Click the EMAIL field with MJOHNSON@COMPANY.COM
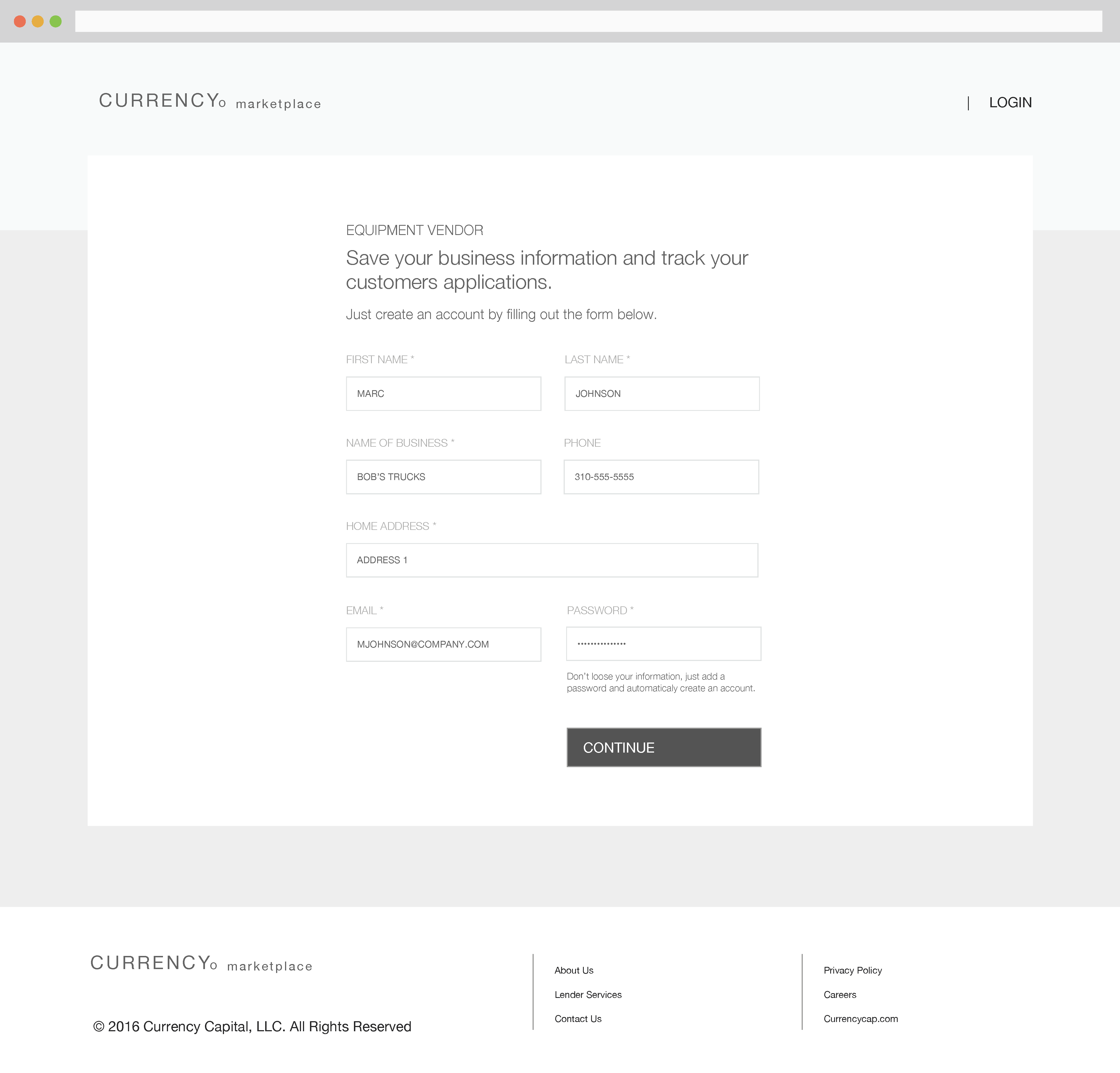Image resolution: width=1120 pixels, height=1073 pixels. tap(444, 644)
